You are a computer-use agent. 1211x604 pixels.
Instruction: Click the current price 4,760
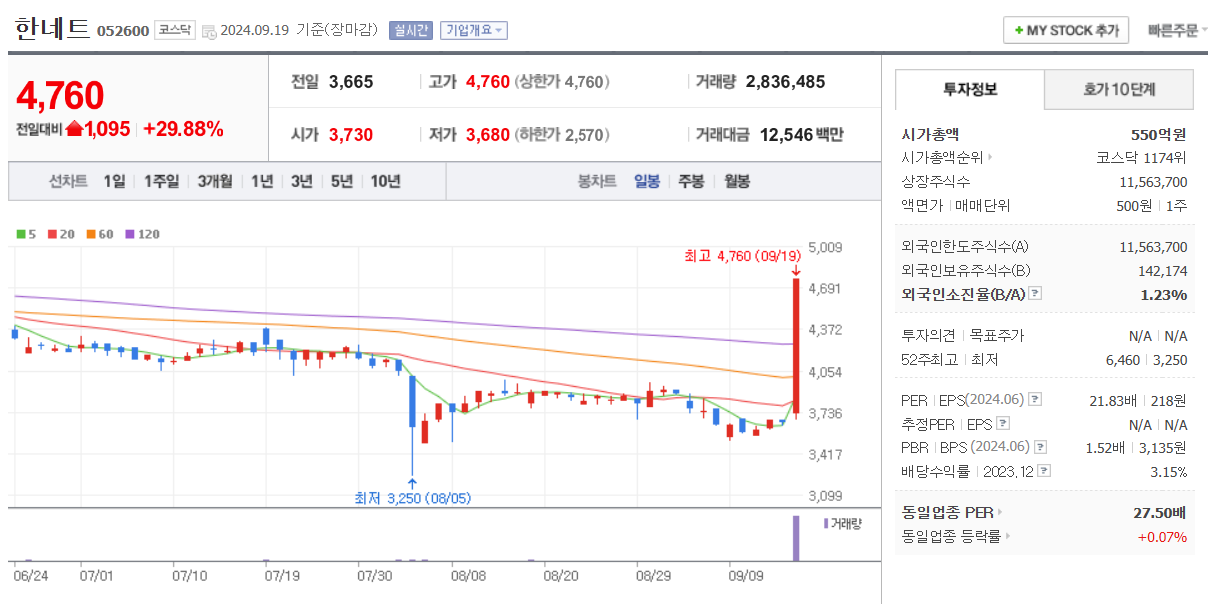pyautogui.click(x=60, y=95)
